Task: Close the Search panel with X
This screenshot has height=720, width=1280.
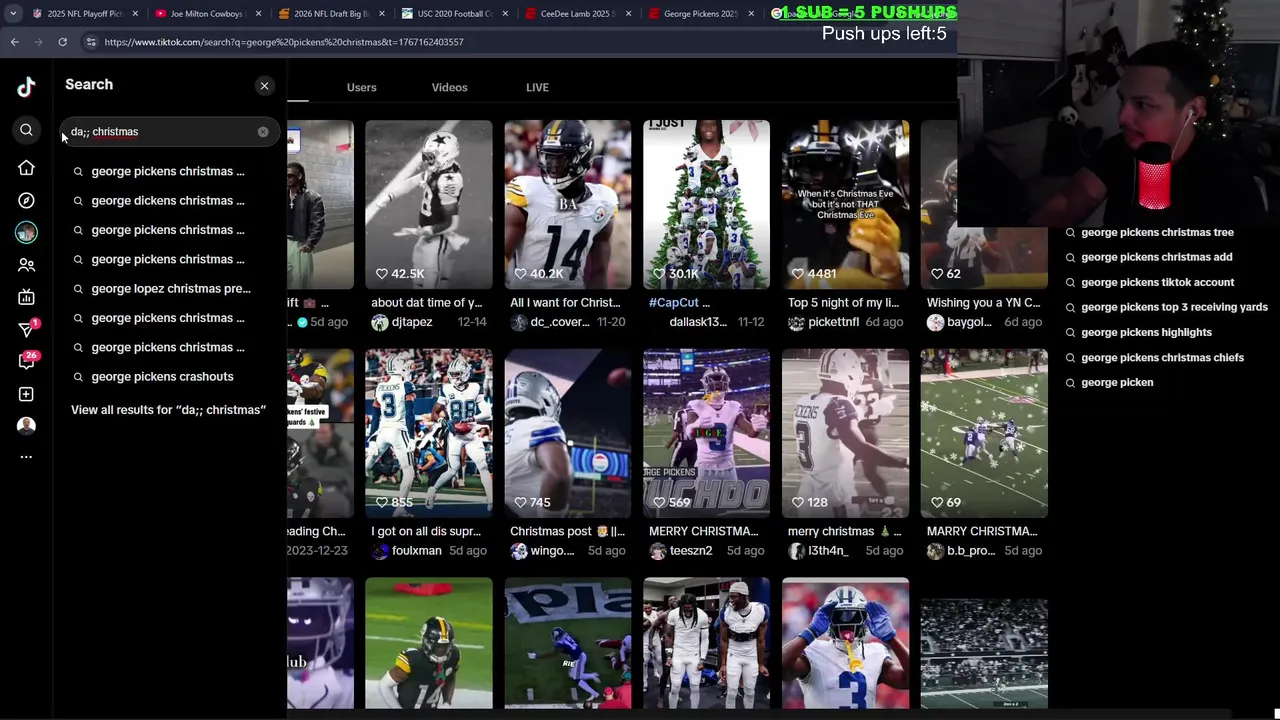Action: click(264, 86)
